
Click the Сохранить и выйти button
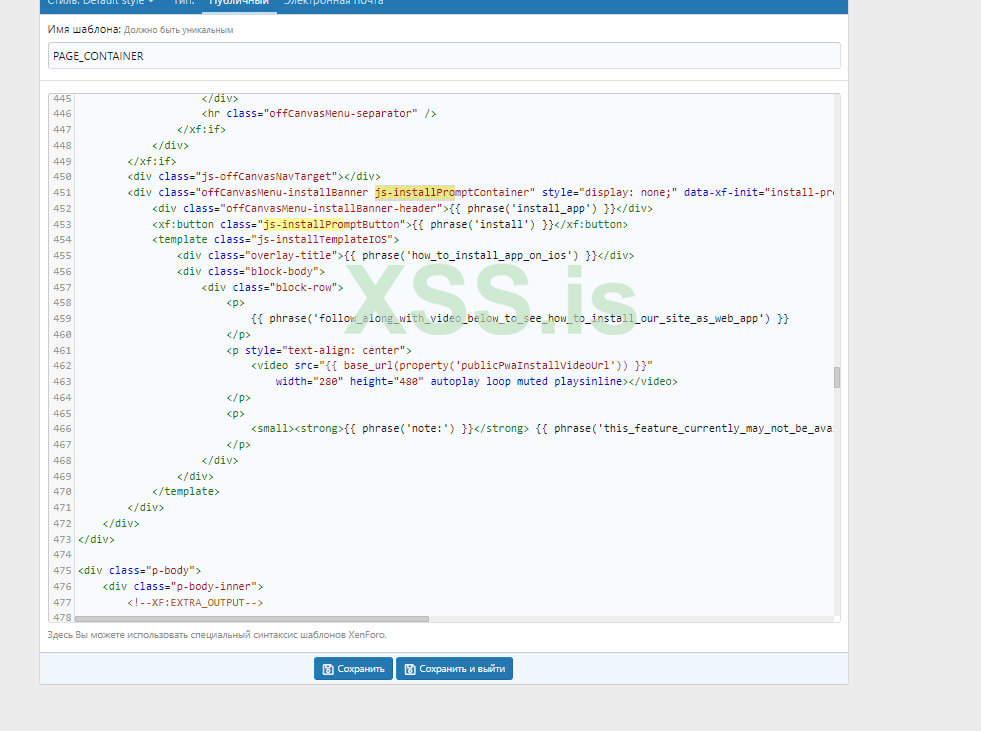point(454,668)
